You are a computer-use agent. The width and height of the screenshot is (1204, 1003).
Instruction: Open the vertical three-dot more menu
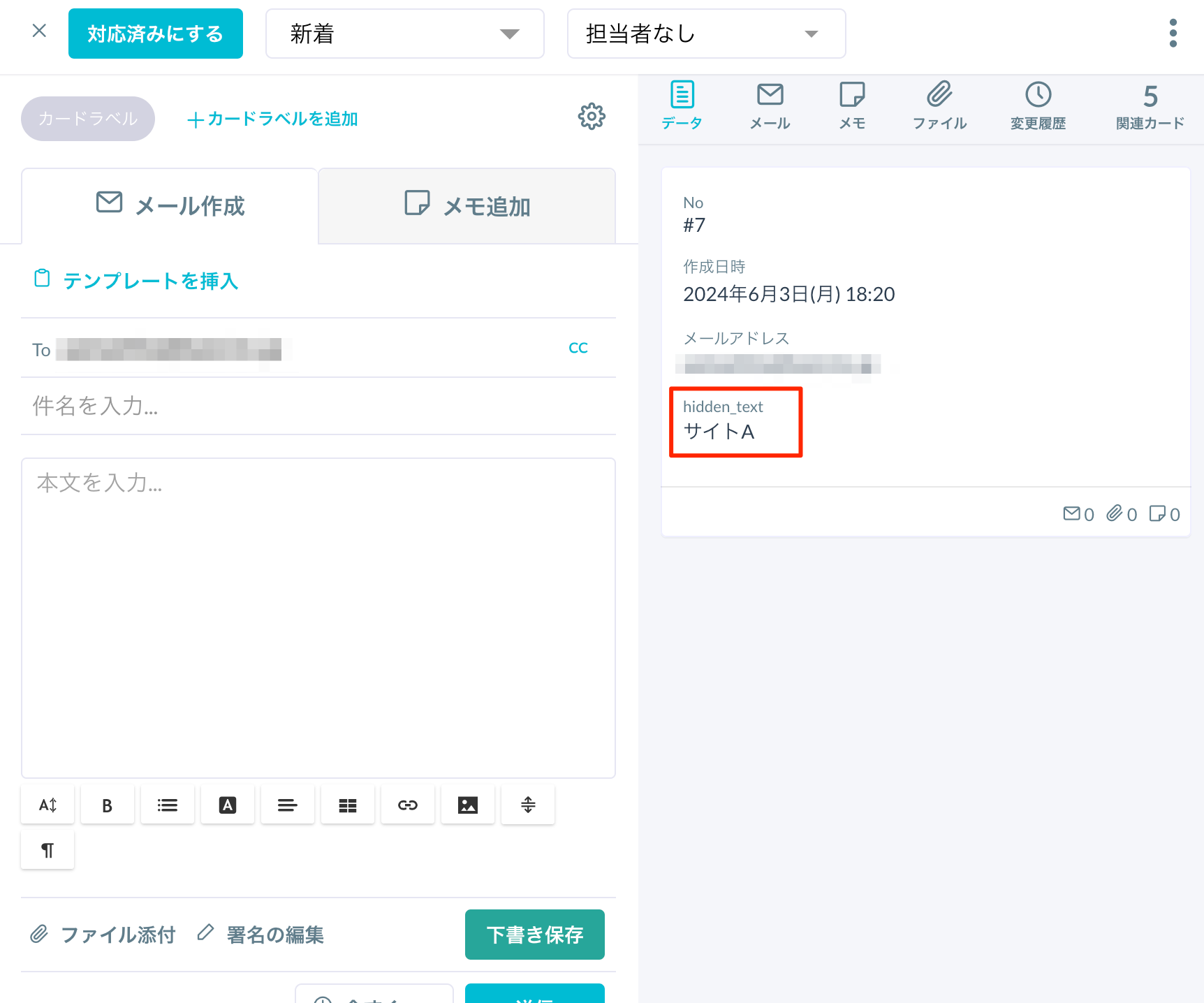coord(1173,34)
